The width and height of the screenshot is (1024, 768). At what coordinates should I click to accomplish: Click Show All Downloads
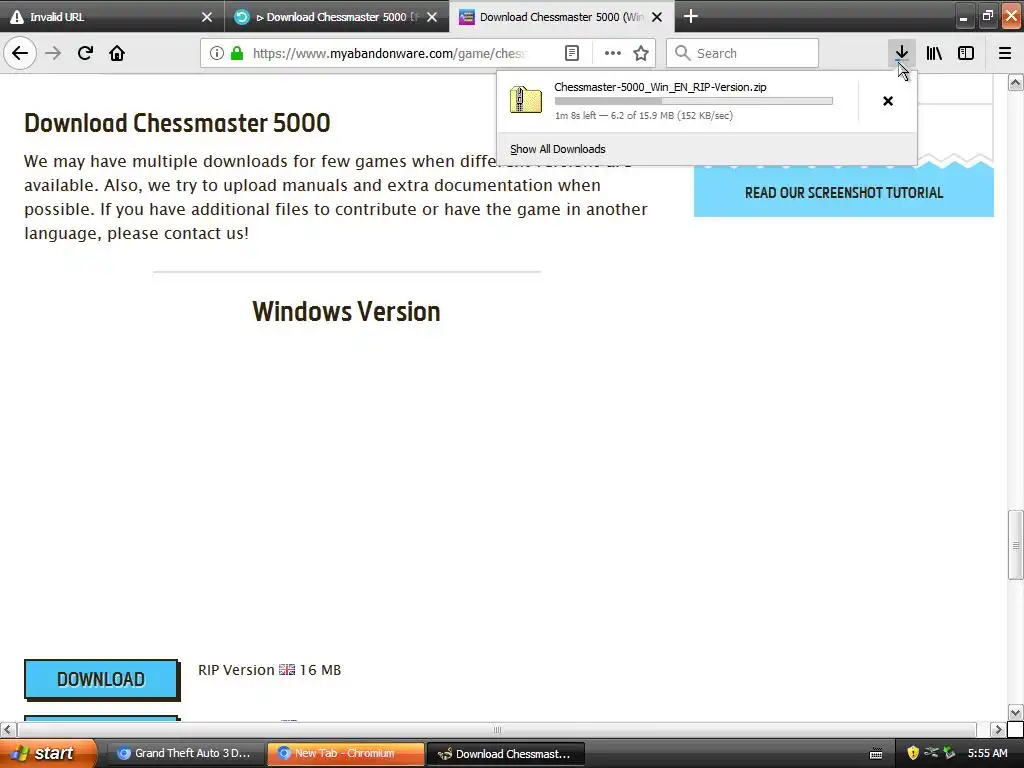click(558, 149)
